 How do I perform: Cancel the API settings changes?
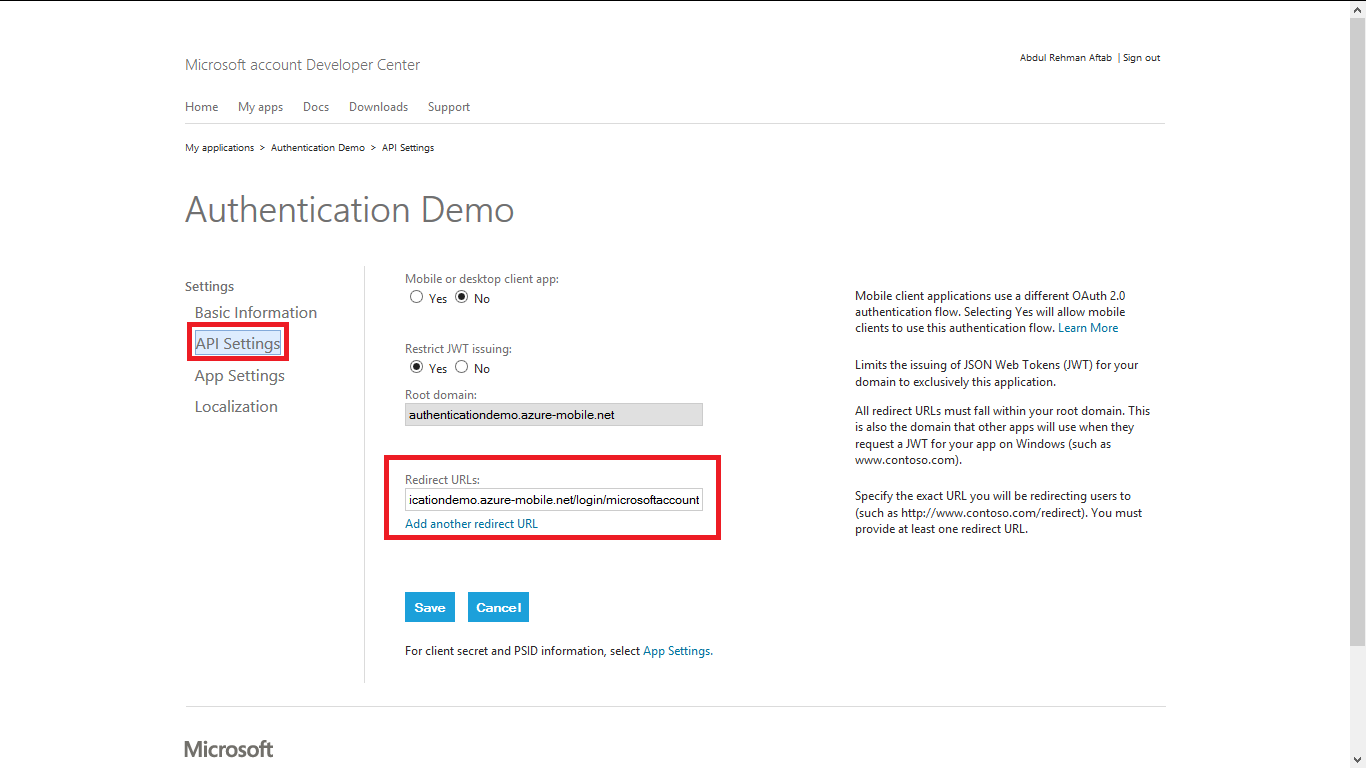click(498, 607)
